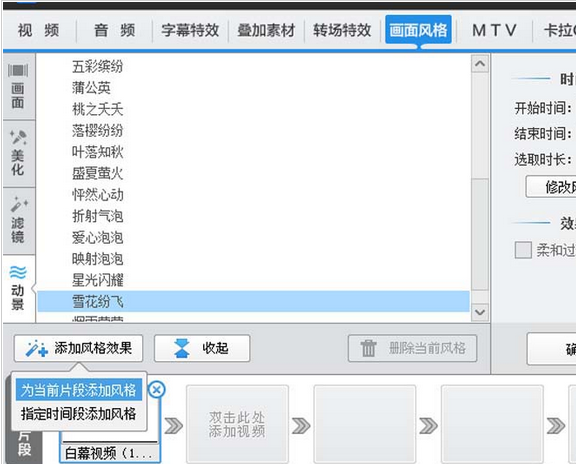Click the 双击此处添加视频 placeholder slot

click(x=237, y=424)
